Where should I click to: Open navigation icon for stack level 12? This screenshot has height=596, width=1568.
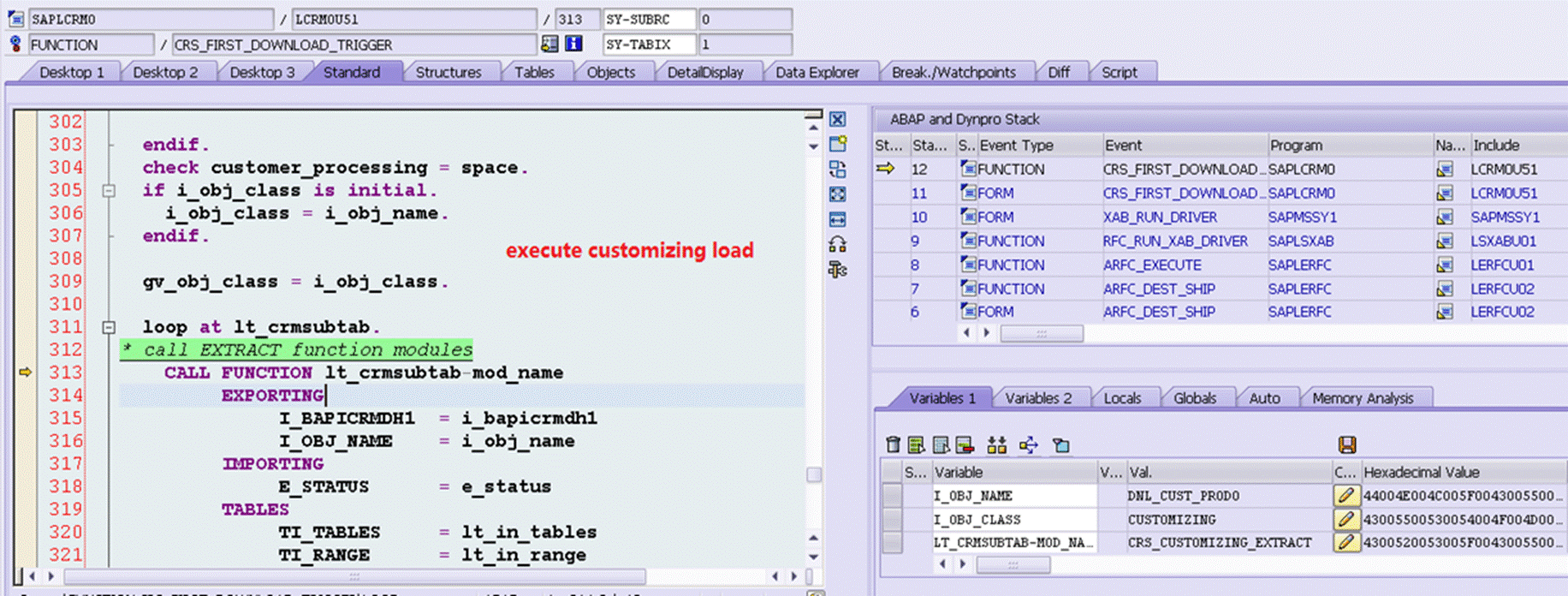tap(1445, 170)
